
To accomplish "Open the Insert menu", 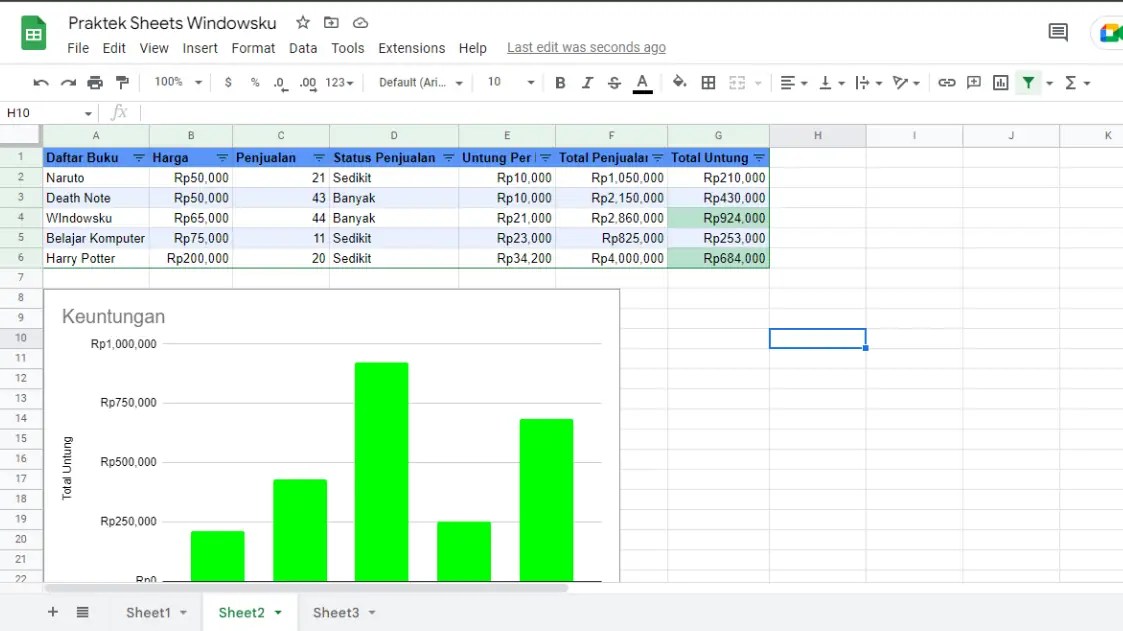I will click(x=200, y=48).
